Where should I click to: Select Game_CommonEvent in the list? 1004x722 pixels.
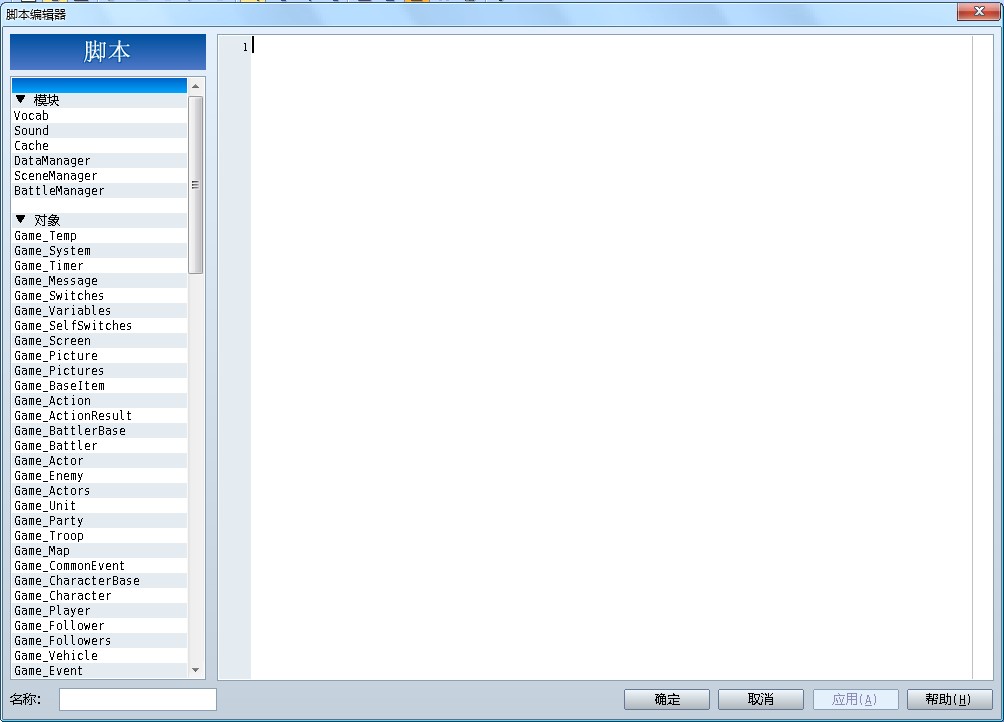coord(100,566)
